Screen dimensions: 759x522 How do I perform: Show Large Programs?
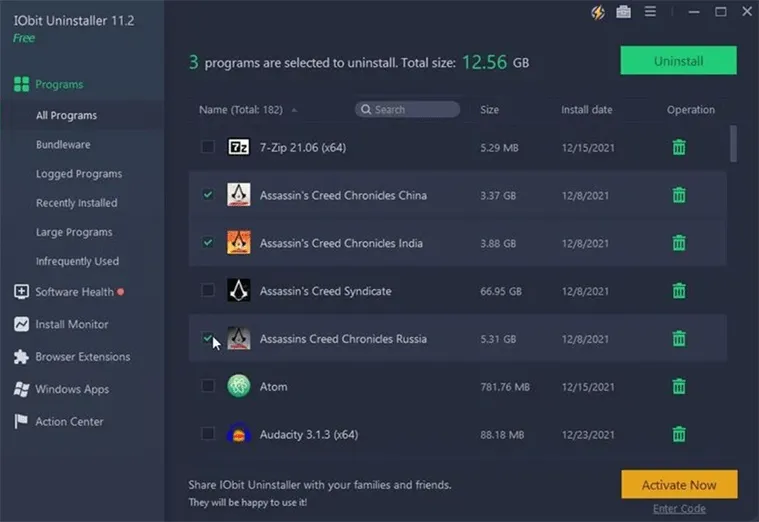(74, 232)
